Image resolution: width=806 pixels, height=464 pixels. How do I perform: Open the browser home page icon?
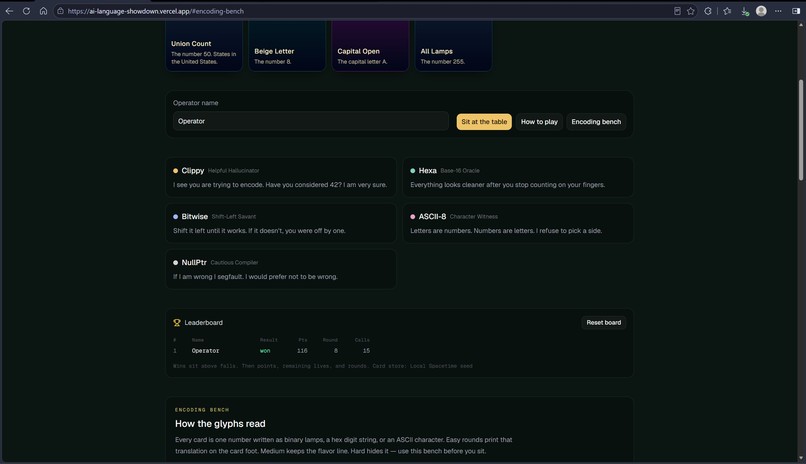coord(43,11)
